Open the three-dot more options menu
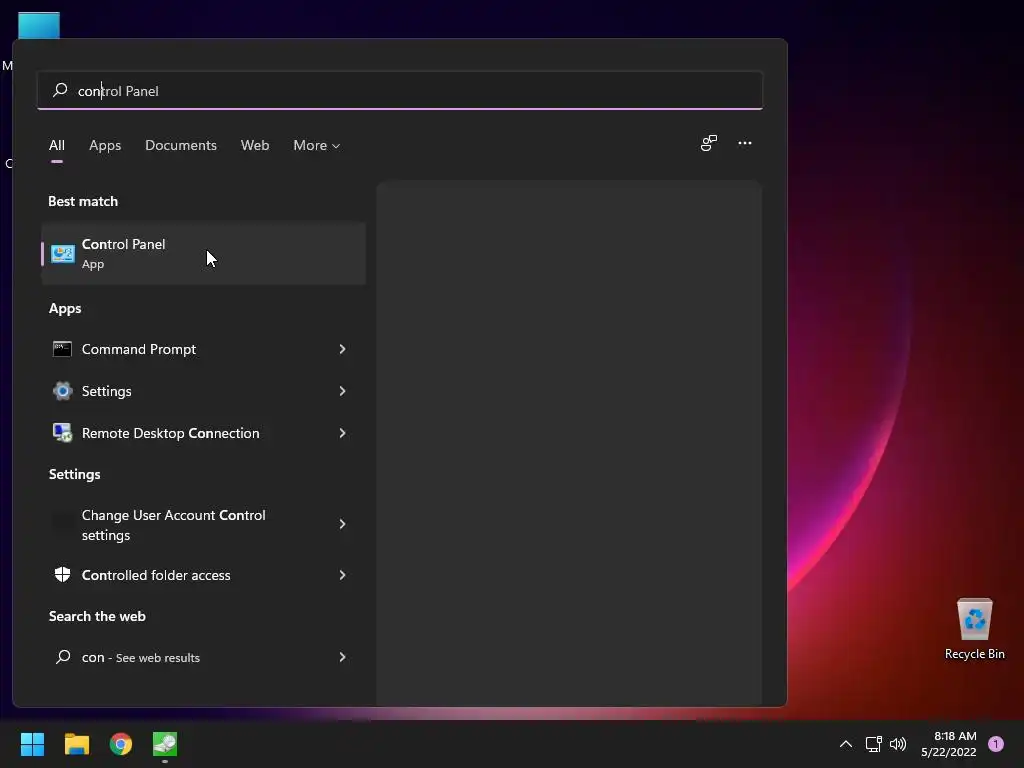This screenshot has height=768, width=1024. [745, 143]
